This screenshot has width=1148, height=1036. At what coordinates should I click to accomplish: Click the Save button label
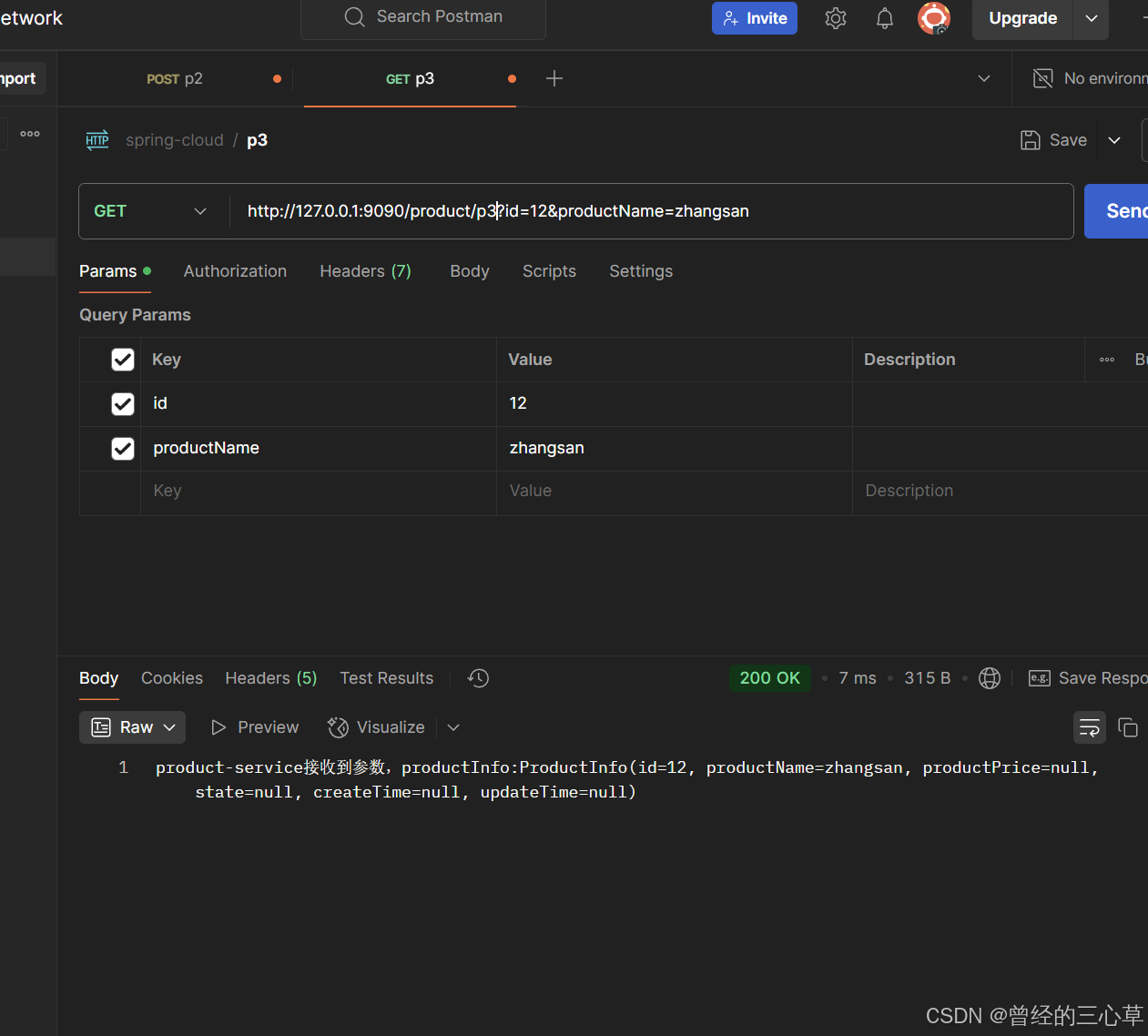1068,140
